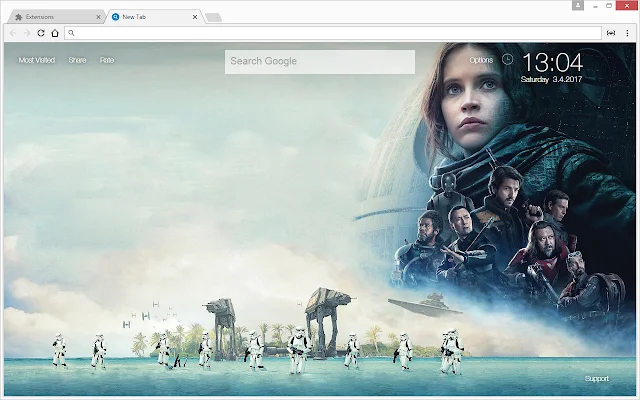Open Chrome three-dot menu
This screenshot has height=400, width=640.
(x=627, y=33)
